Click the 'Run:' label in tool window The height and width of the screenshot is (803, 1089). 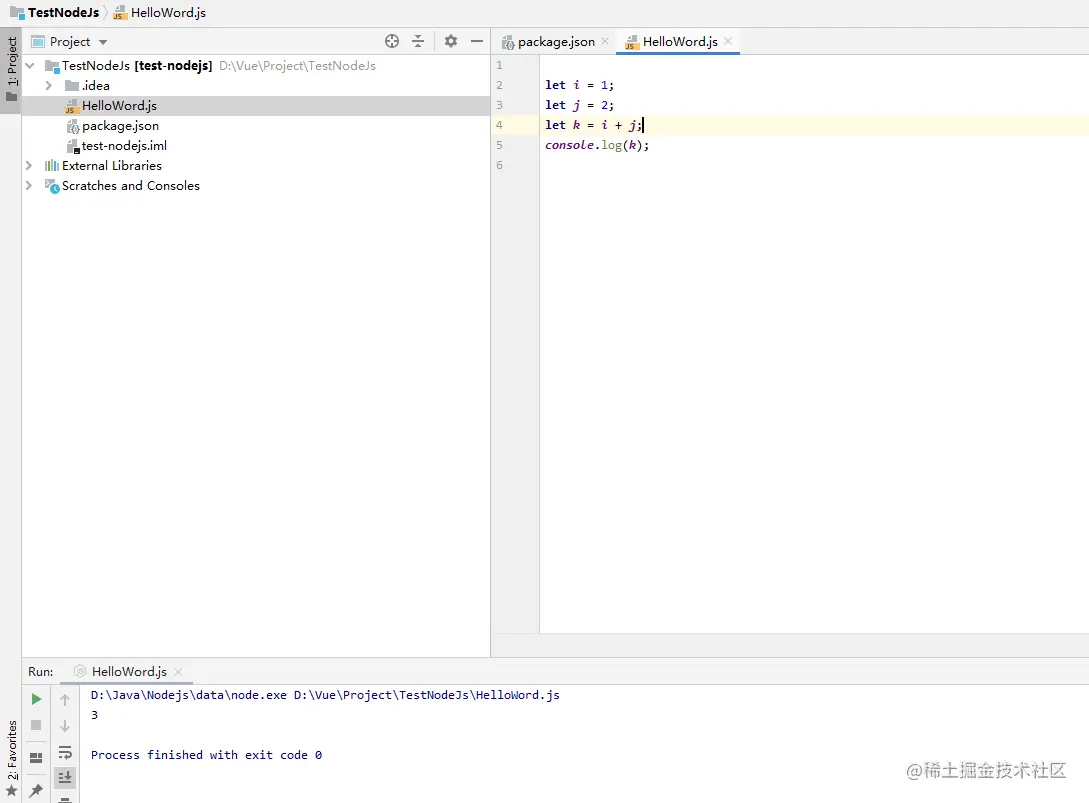tap(40, 672)
